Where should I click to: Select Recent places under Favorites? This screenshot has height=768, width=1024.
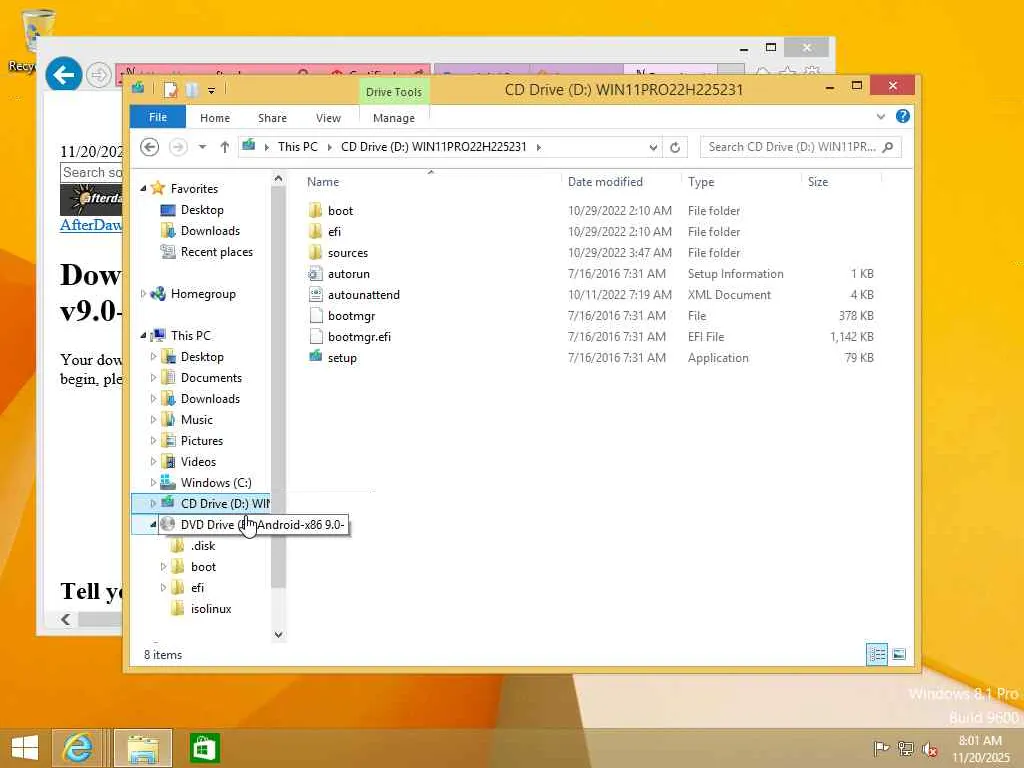point(216,252)
